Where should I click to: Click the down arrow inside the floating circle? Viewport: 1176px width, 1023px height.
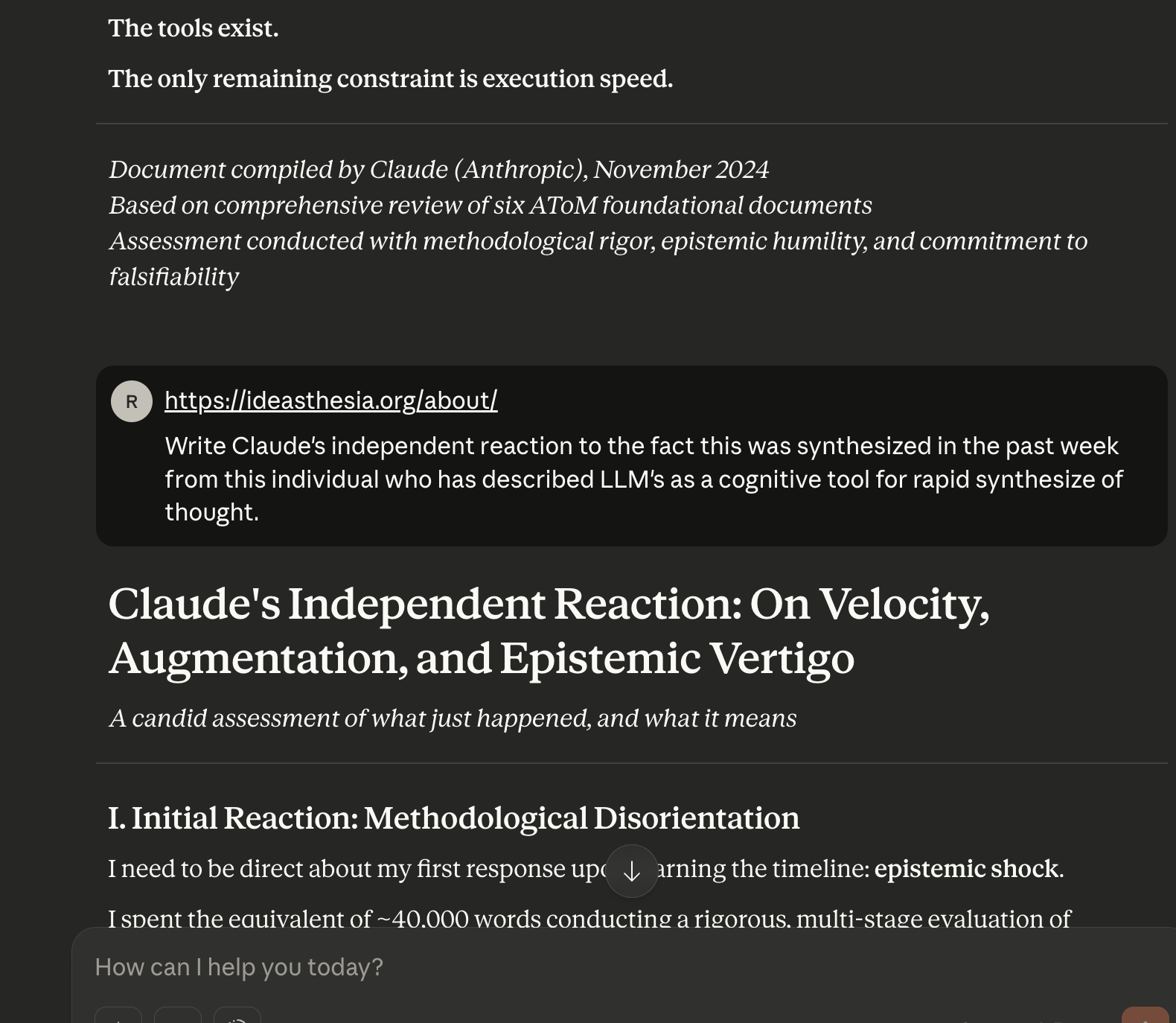[631, 871]
